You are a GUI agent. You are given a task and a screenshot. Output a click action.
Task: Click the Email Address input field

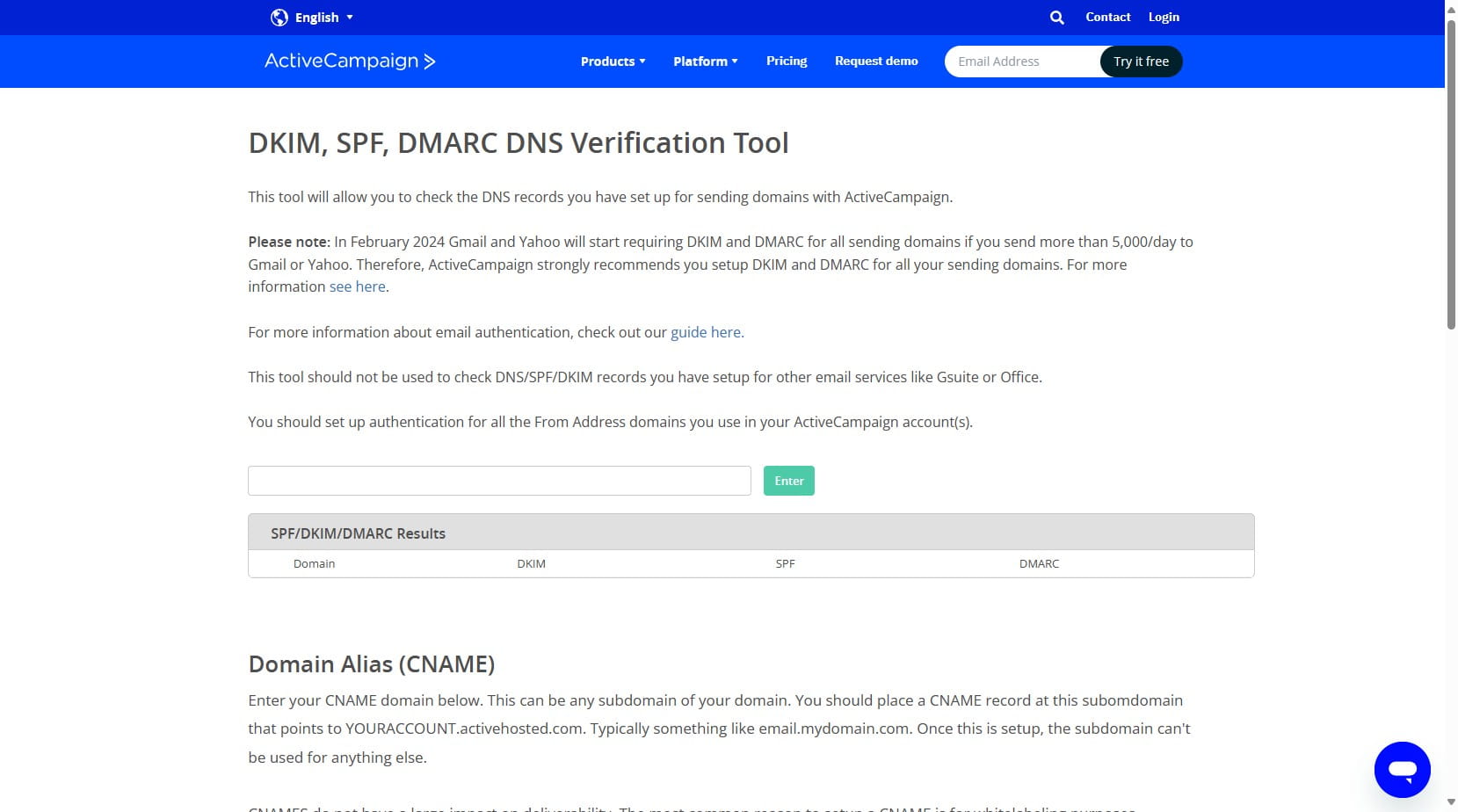pos(1019,61)
